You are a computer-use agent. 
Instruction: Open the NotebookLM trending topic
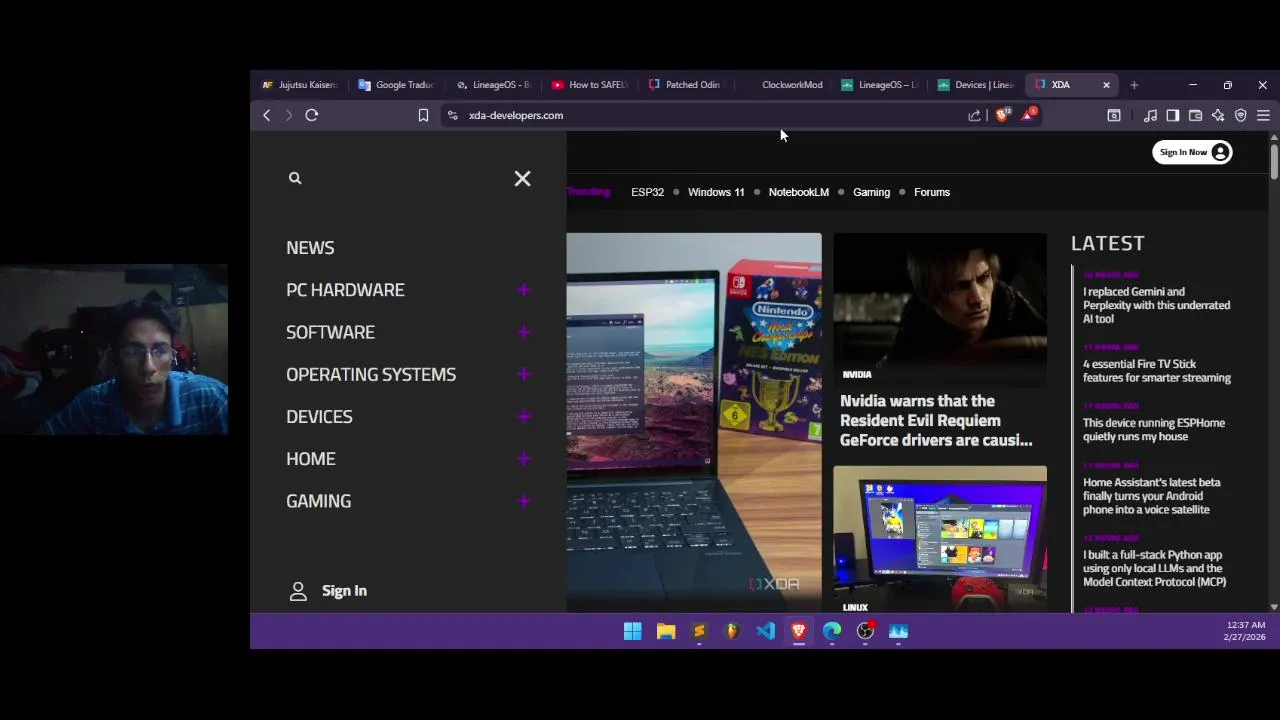(798, 192)
